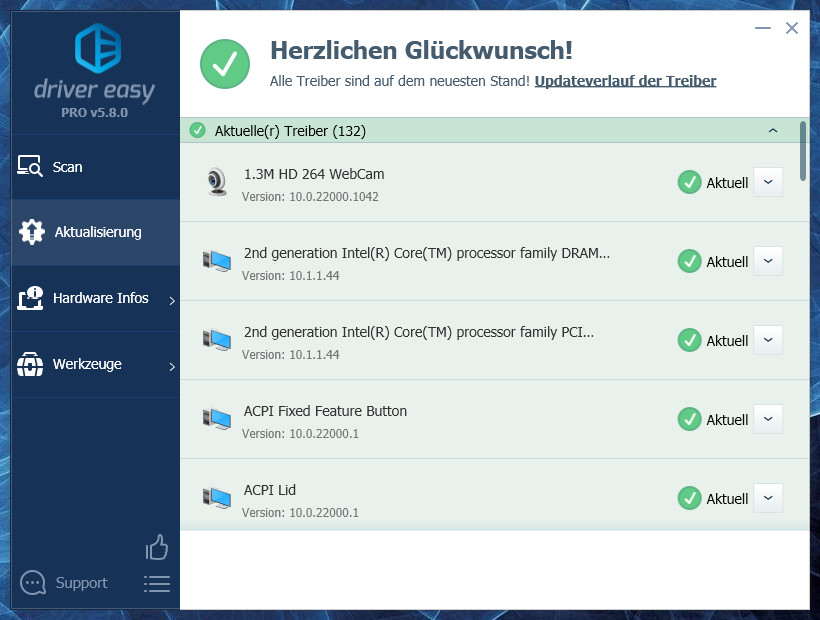Open the hamburger menu icon

point(157,584)
